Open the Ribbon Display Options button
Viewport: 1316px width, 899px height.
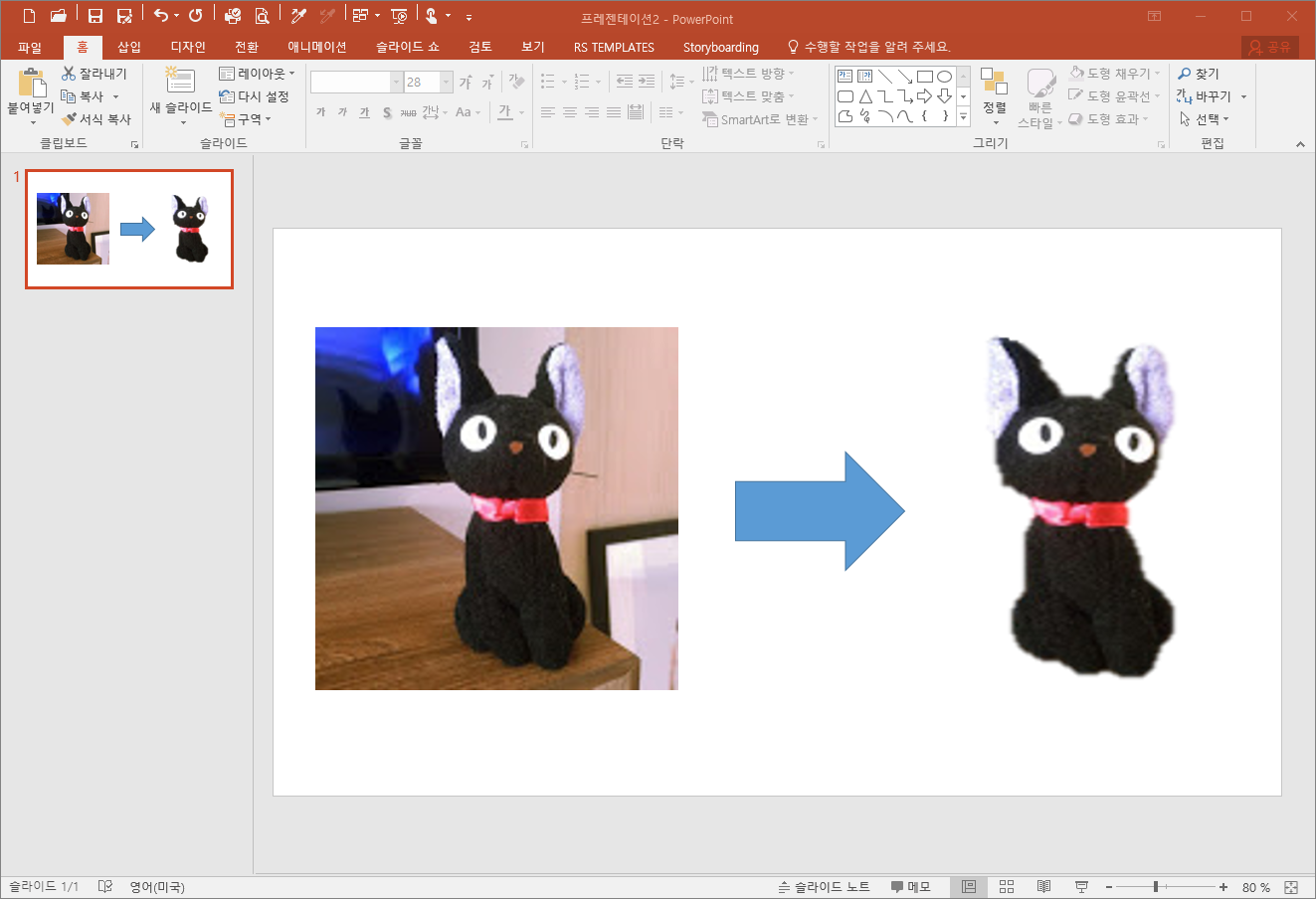pyautogui.click(x=1154, y=16)
